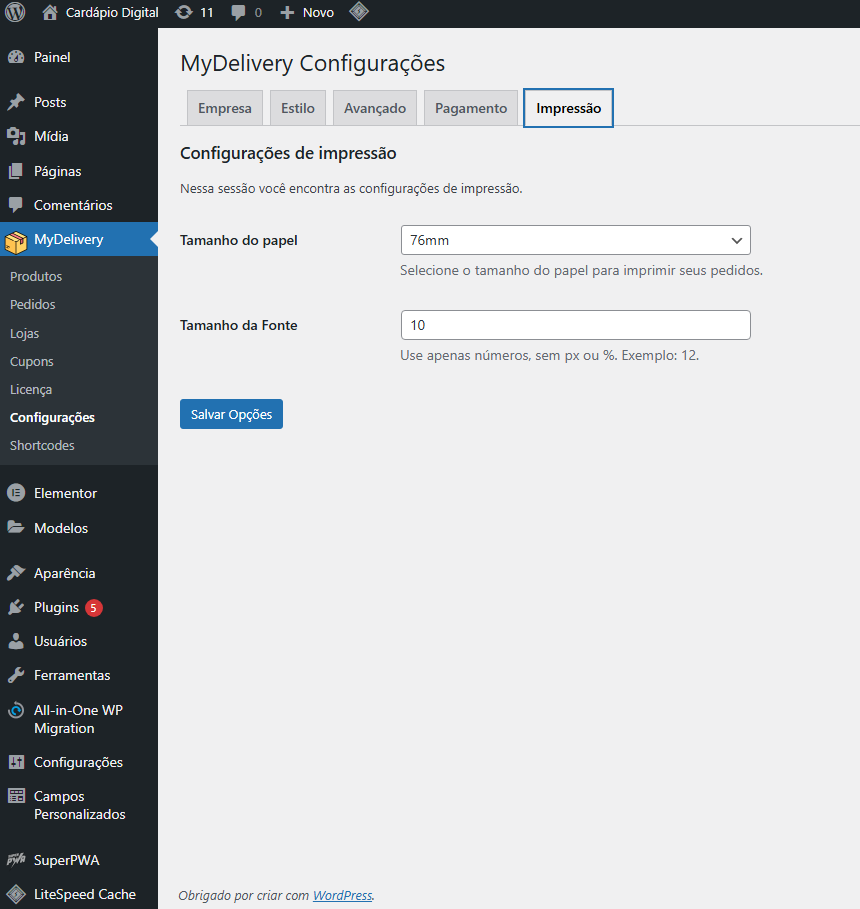860x909 pixels.
Task: Click the Plugins plug icon
Action: 16,608
